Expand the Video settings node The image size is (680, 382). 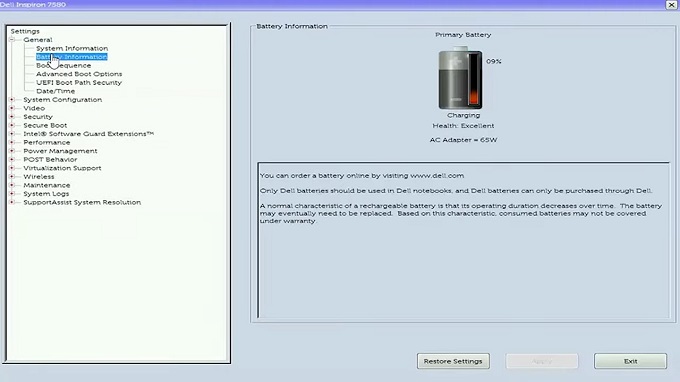(x=12, y=108)
